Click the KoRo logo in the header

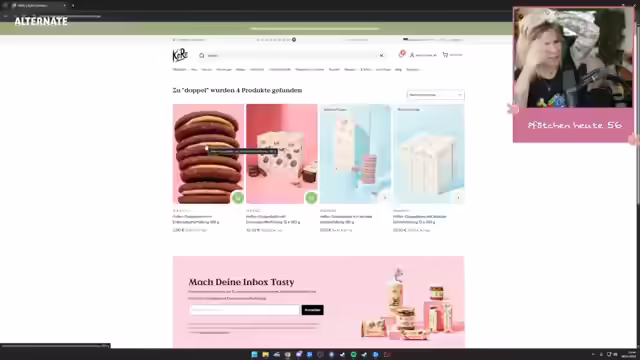click(180, 55)
